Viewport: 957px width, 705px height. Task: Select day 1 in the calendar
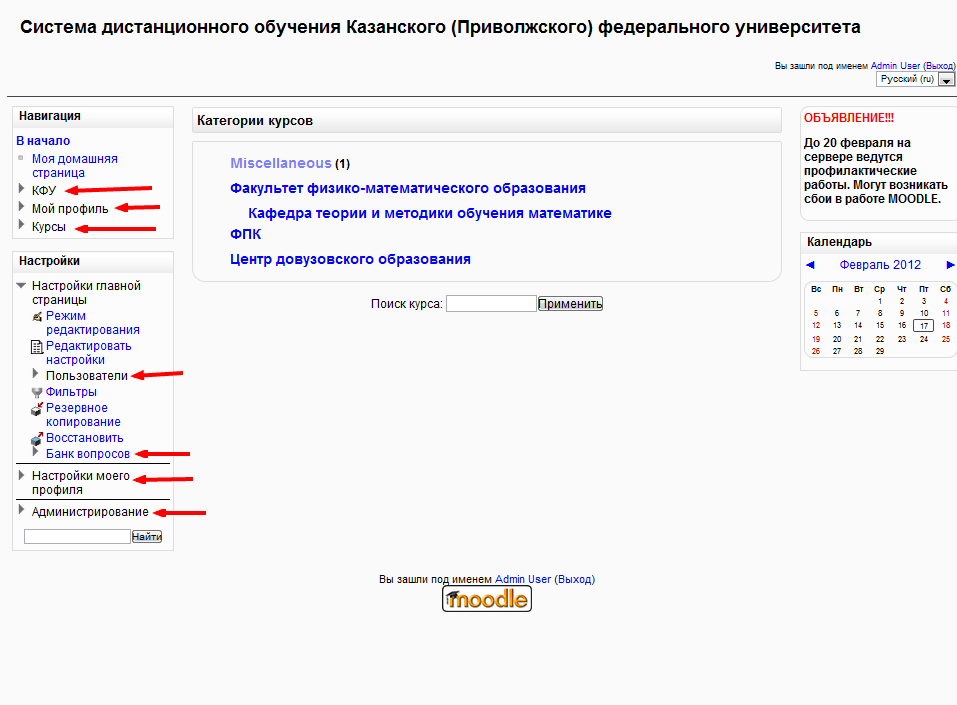point(879,301)
